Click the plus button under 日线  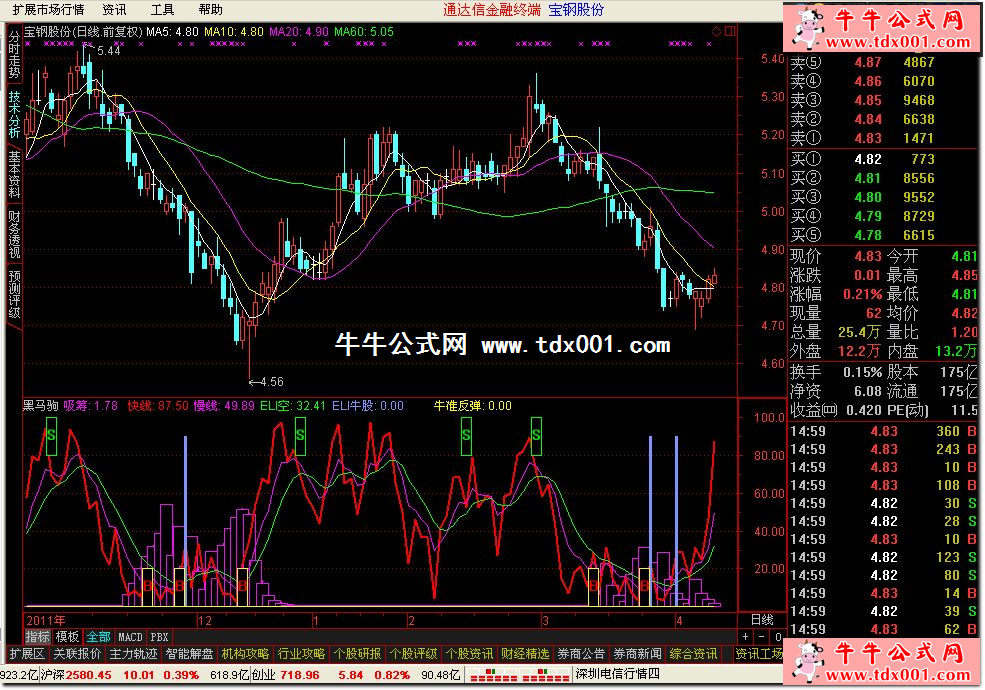point(745,637)
